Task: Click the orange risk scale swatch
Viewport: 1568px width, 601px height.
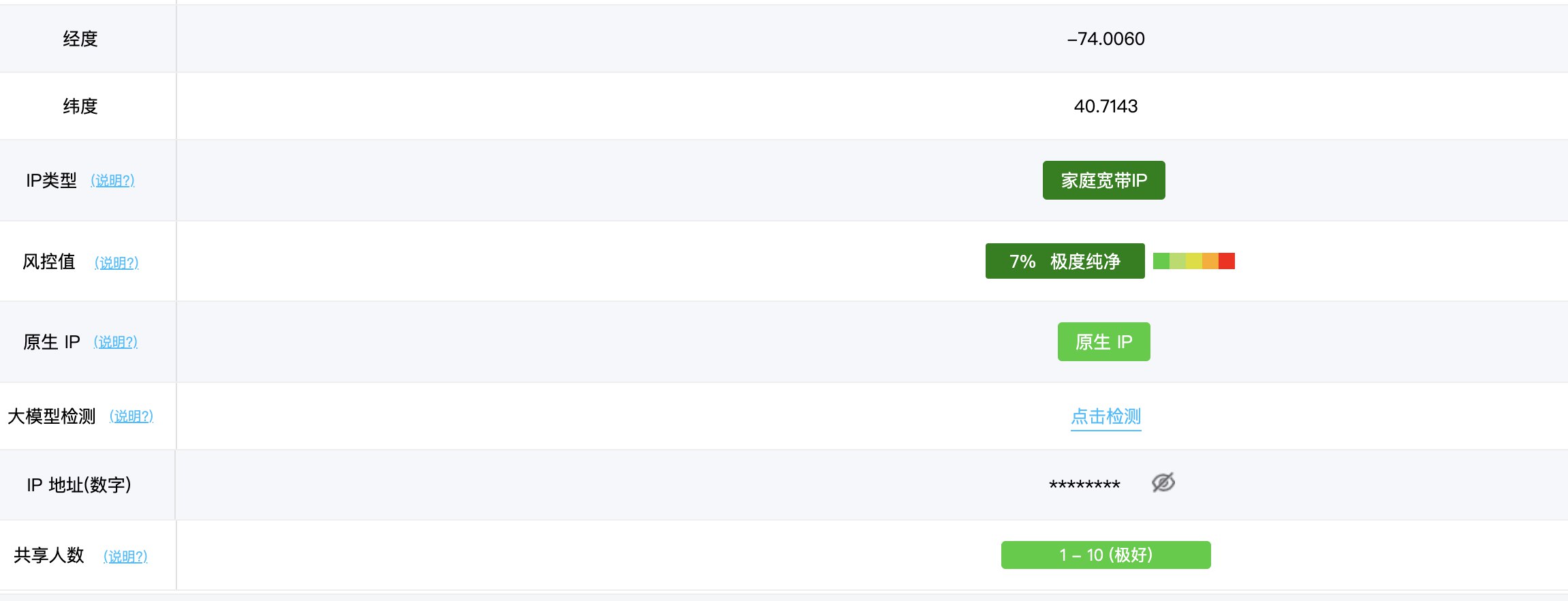Action: [x=1210, y=261]
